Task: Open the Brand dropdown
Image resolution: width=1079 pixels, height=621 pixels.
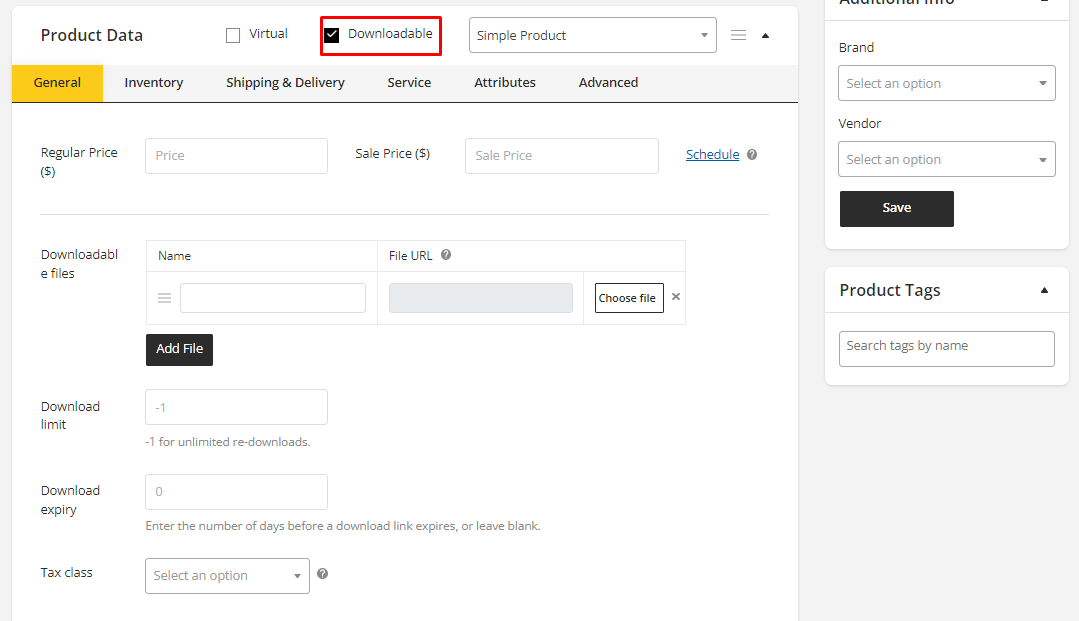Action: (946, 83)
